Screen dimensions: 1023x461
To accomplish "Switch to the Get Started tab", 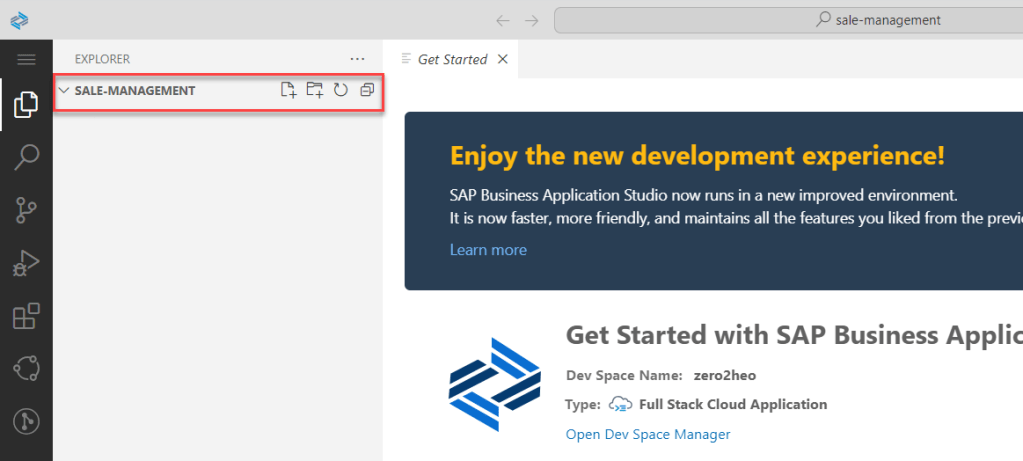I will pyautogui.click(x=452, y=59).
